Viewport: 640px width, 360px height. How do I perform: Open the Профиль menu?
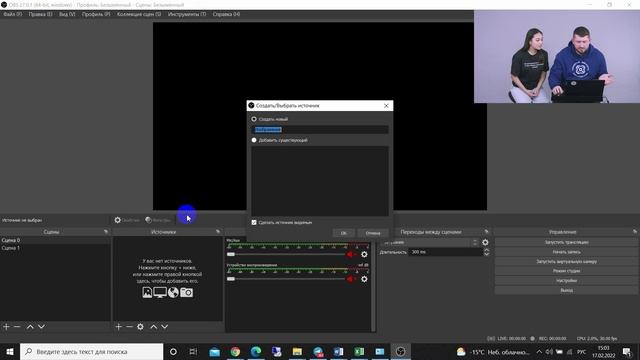tap(96, 14)
